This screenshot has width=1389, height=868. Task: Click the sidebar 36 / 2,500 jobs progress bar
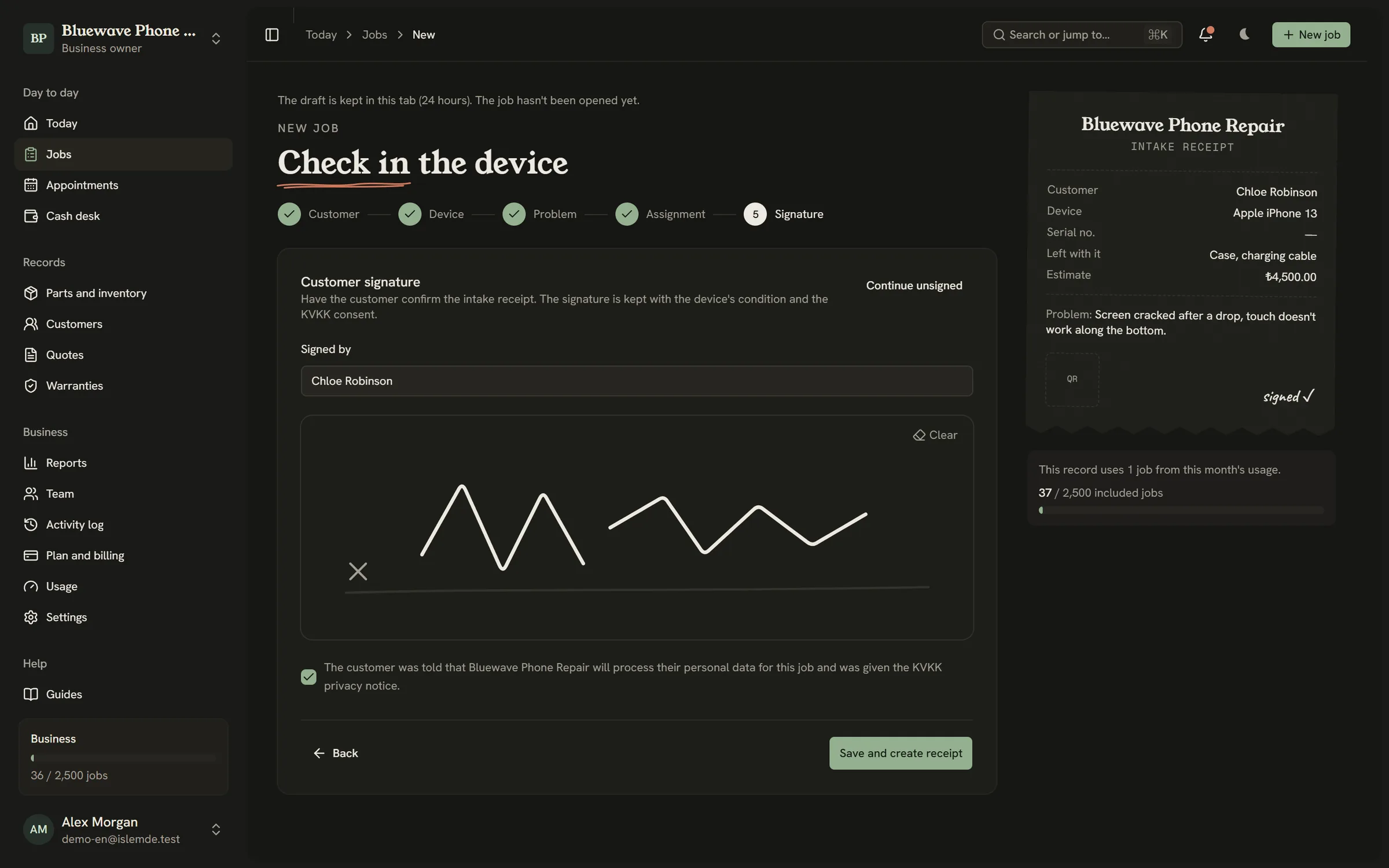pos(123,758)
